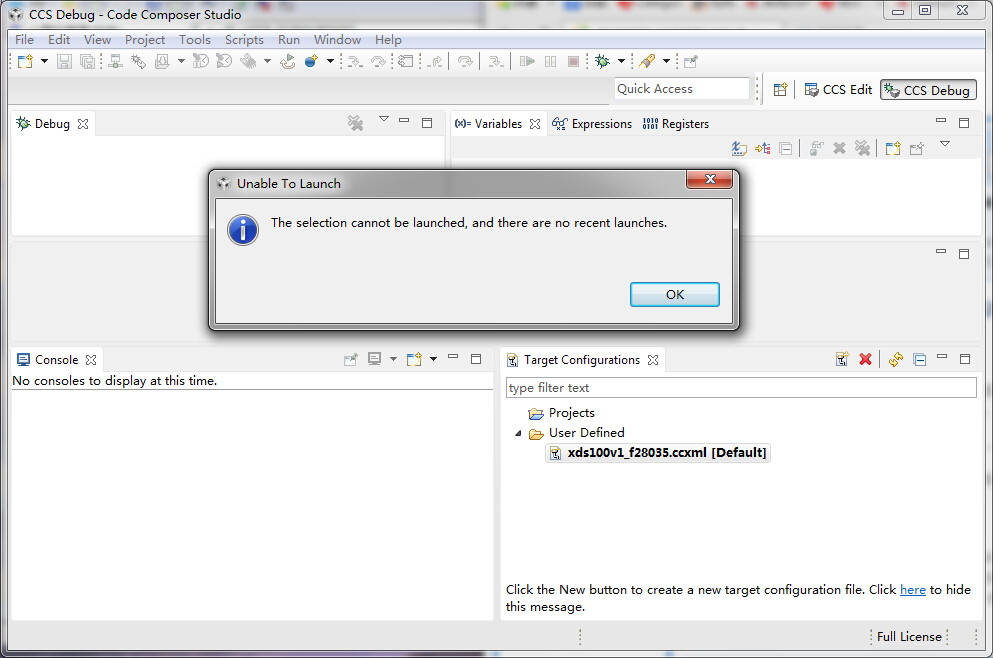993x658 pixels.
Task: Click the Open Perspective icon
Action: pyautogui.click(x=780, y=89)
